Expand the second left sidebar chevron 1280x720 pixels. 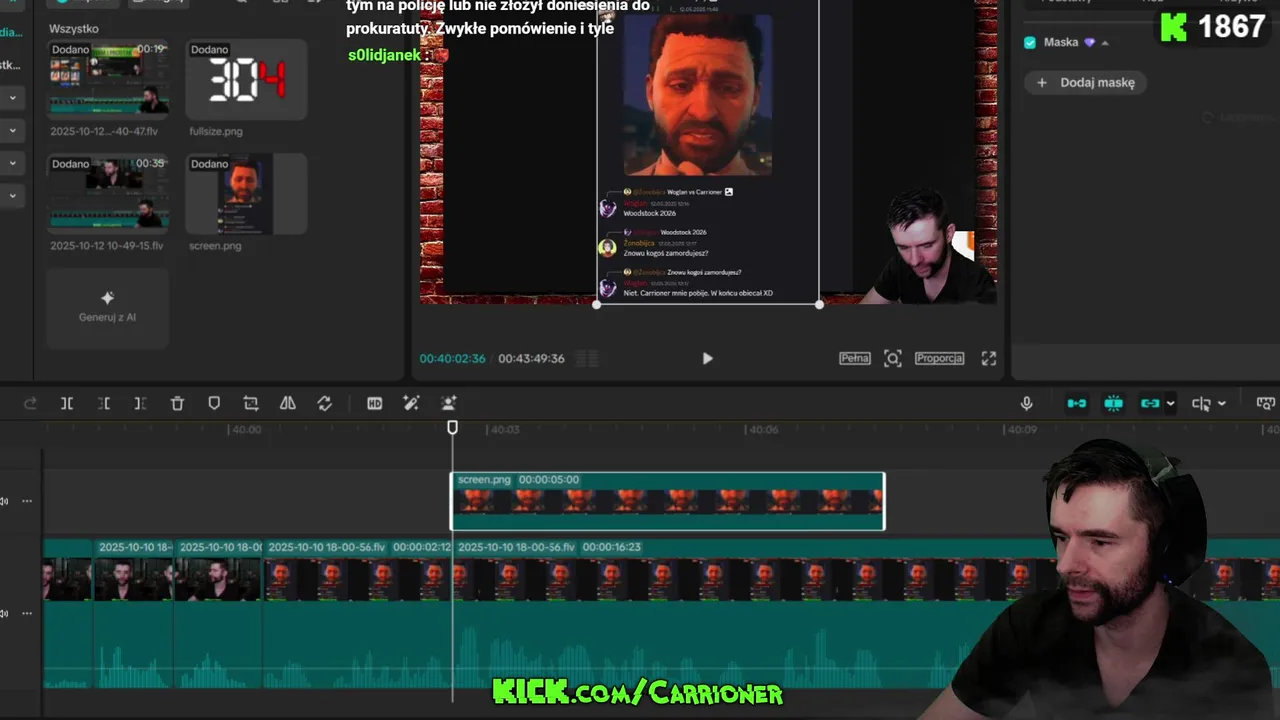point(12,131)
